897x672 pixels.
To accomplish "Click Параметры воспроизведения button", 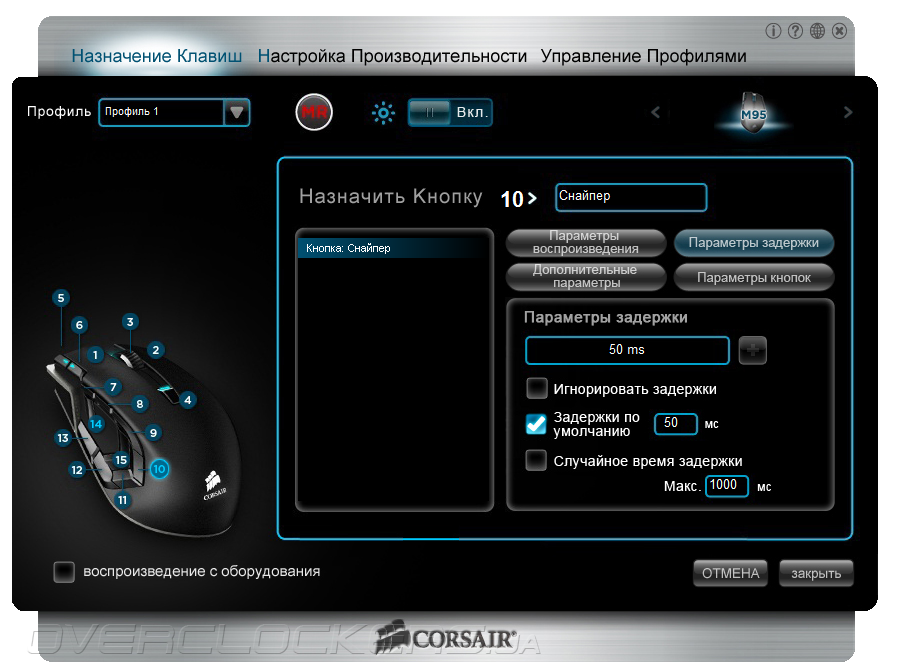I will (586, 242).
